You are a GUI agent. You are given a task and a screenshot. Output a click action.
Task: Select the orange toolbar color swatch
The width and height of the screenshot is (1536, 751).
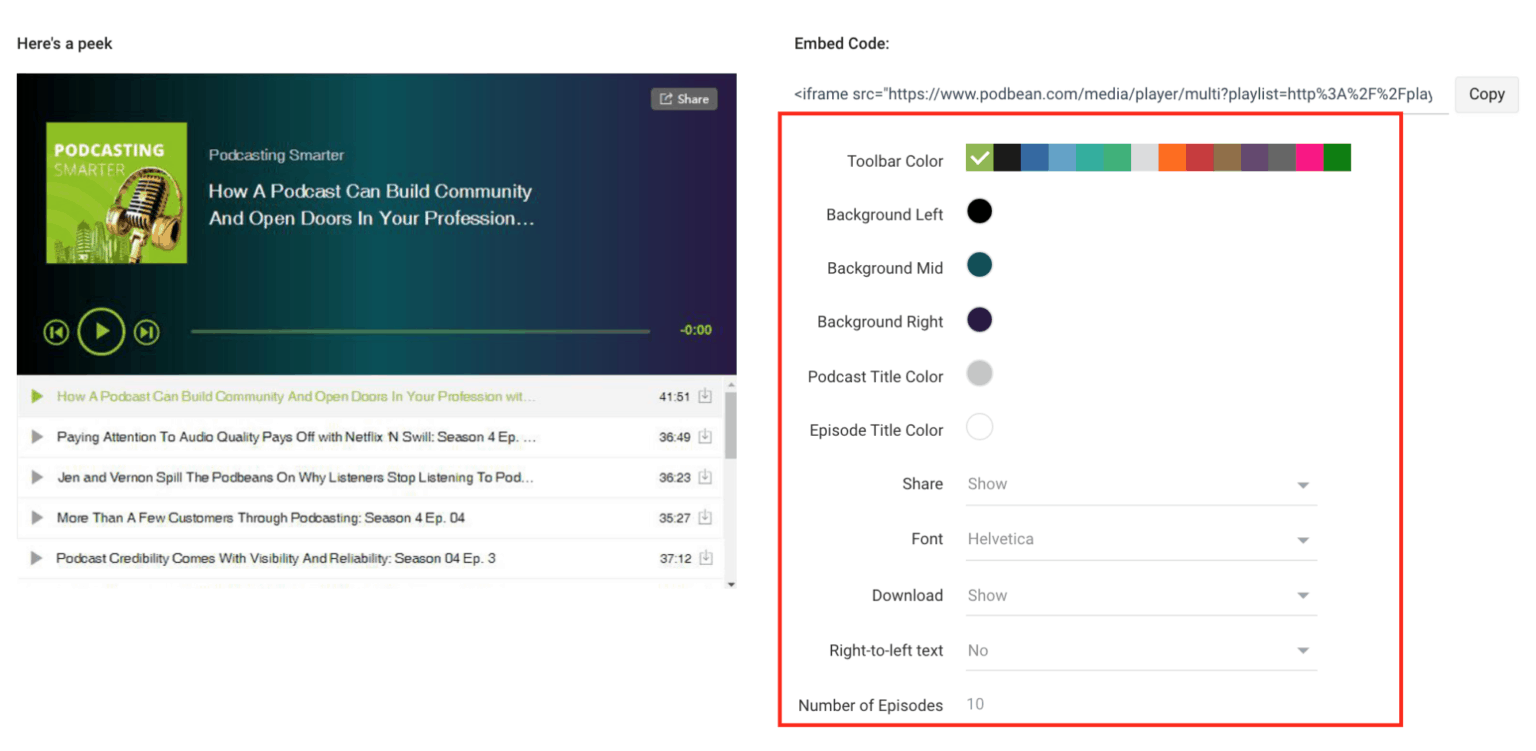point(1172,157)
